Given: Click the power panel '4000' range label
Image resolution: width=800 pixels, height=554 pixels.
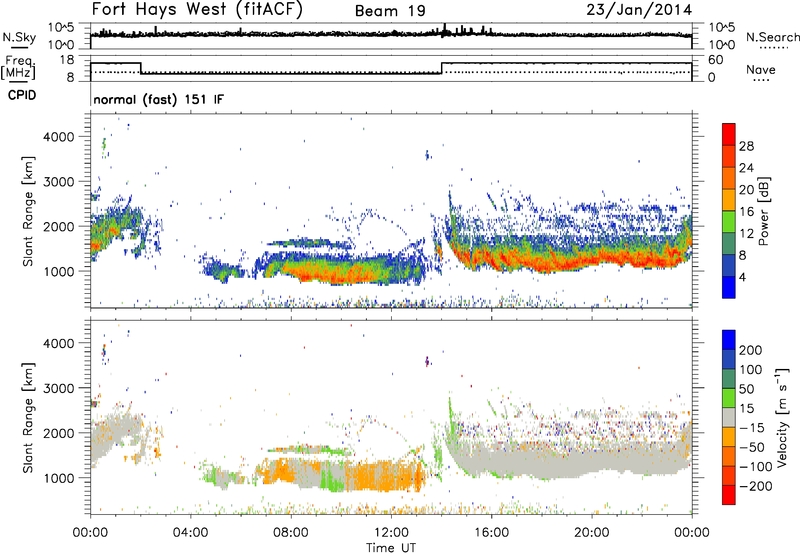Looking at the screenshot, I should [x=58, y=137].
